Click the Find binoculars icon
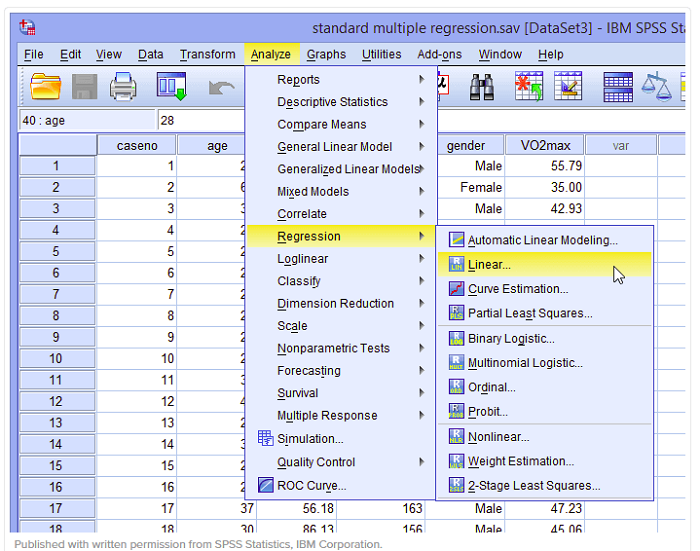700x551 pixels. tap(482, 87)
